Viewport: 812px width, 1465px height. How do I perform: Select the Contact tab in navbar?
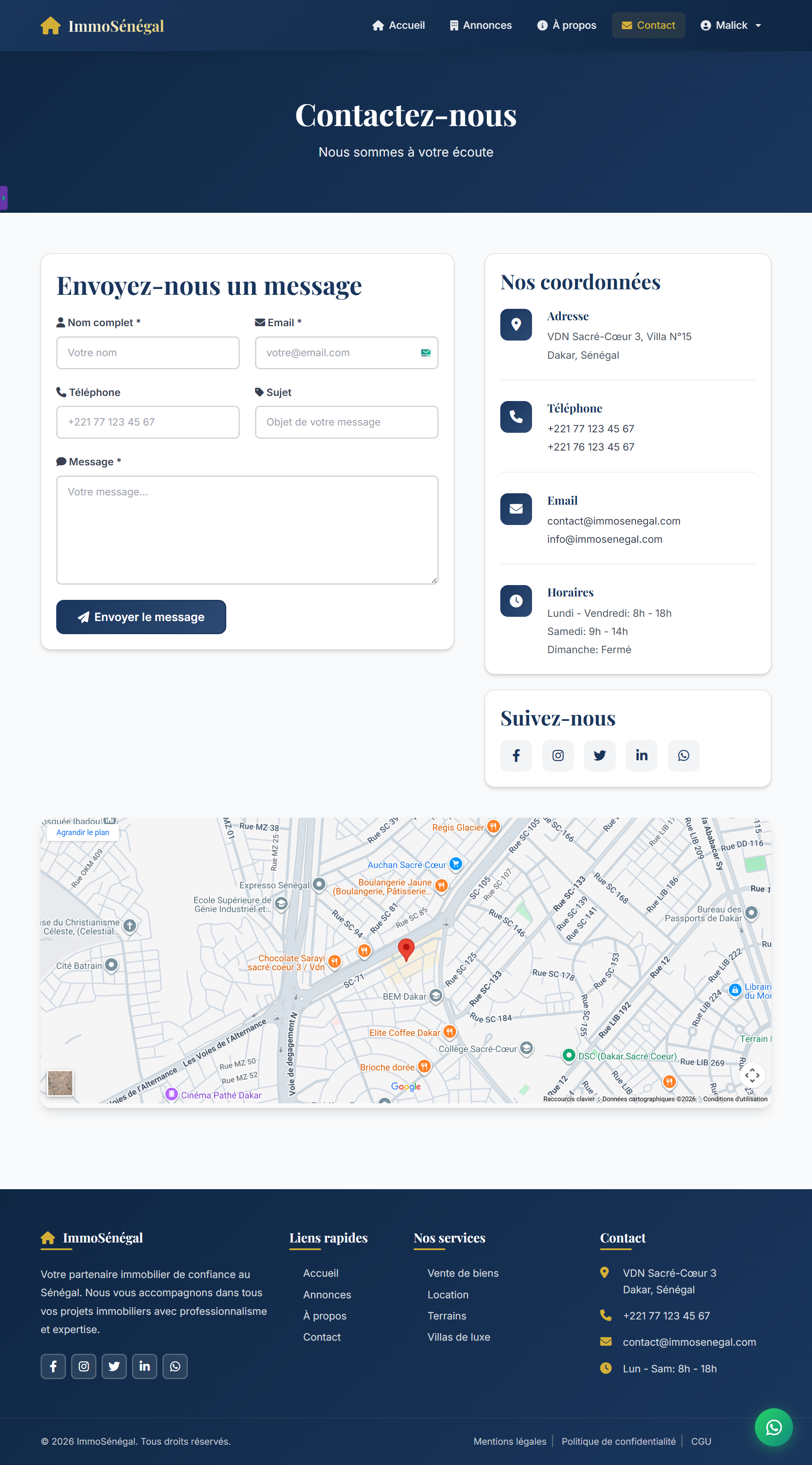[x=648, y=25]
